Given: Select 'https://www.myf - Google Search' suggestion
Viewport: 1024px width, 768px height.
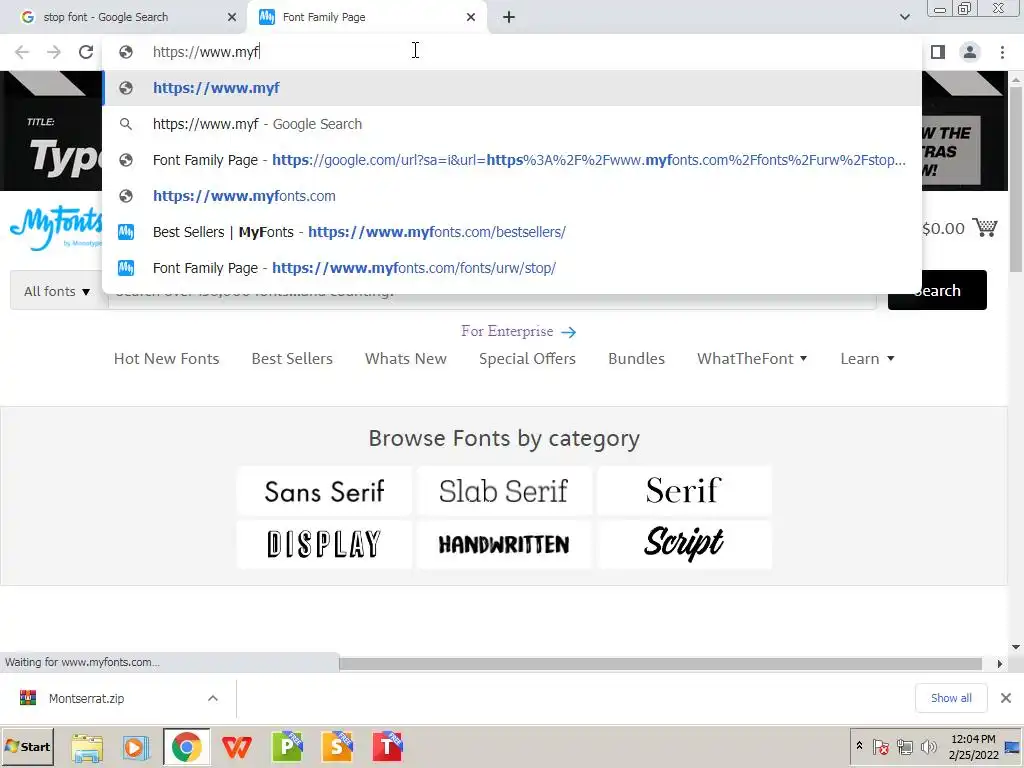Looking at the screenshot, I should click(512, 124).
